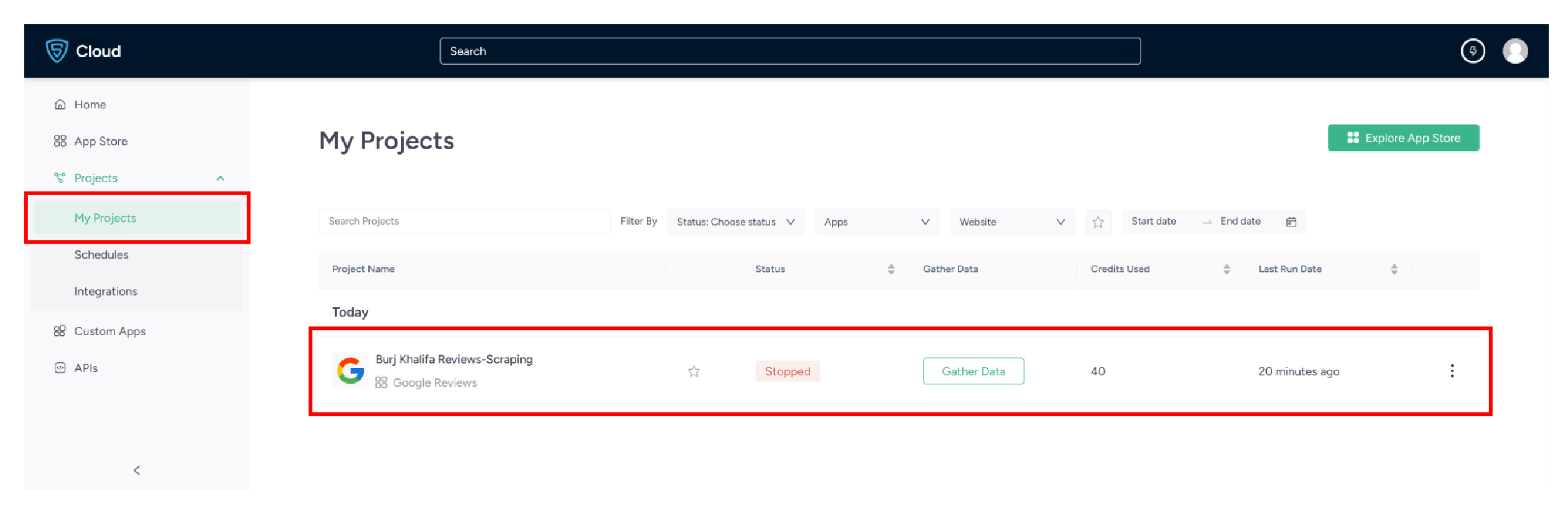Focus the Search Projects field
The height and width of the screenshot is (516, 1568).
(464, 221)
